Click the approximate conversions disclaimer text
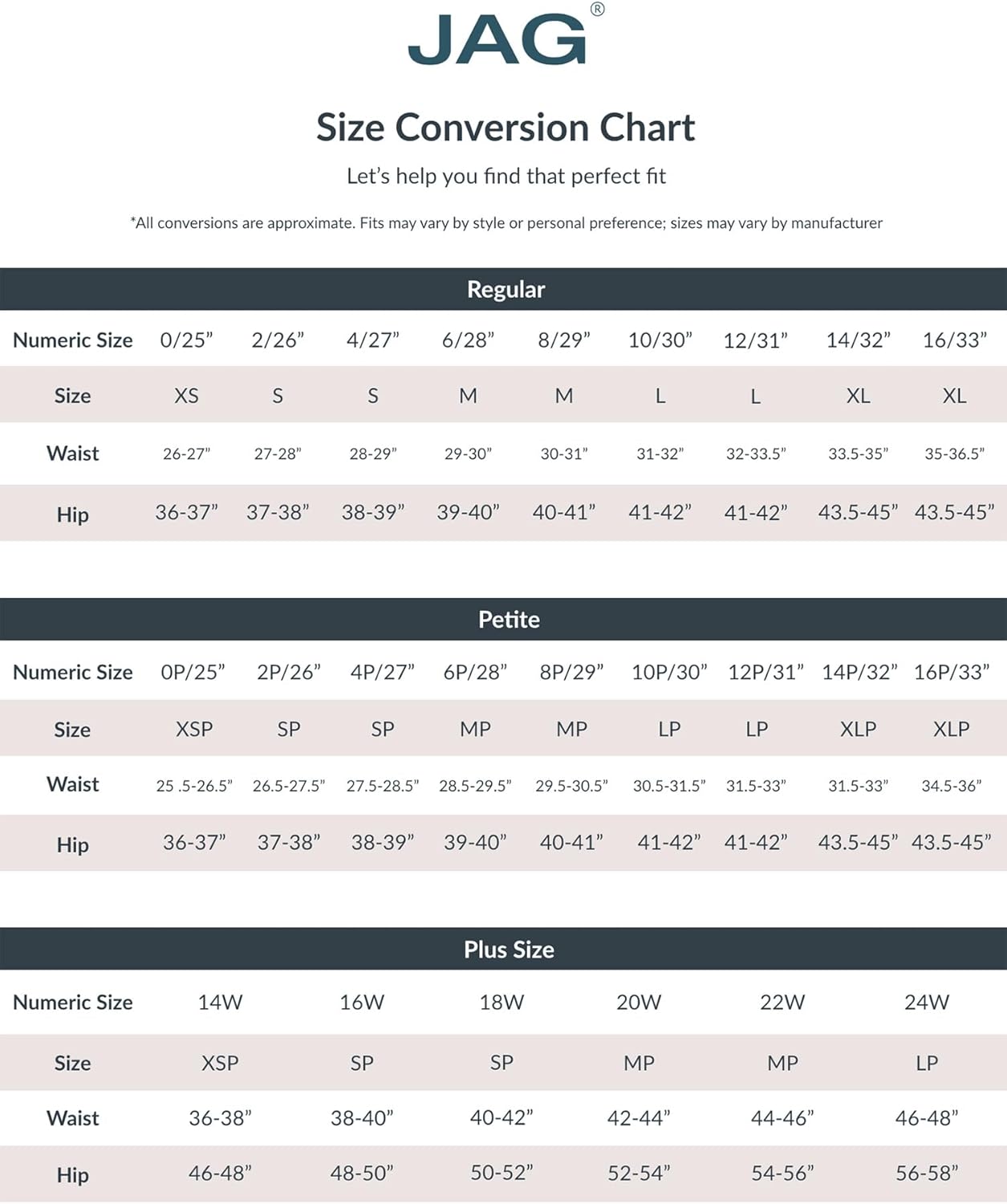The width and height of the screenshot is (1007, 1204). pyautogui.click(x=506, y=223)
